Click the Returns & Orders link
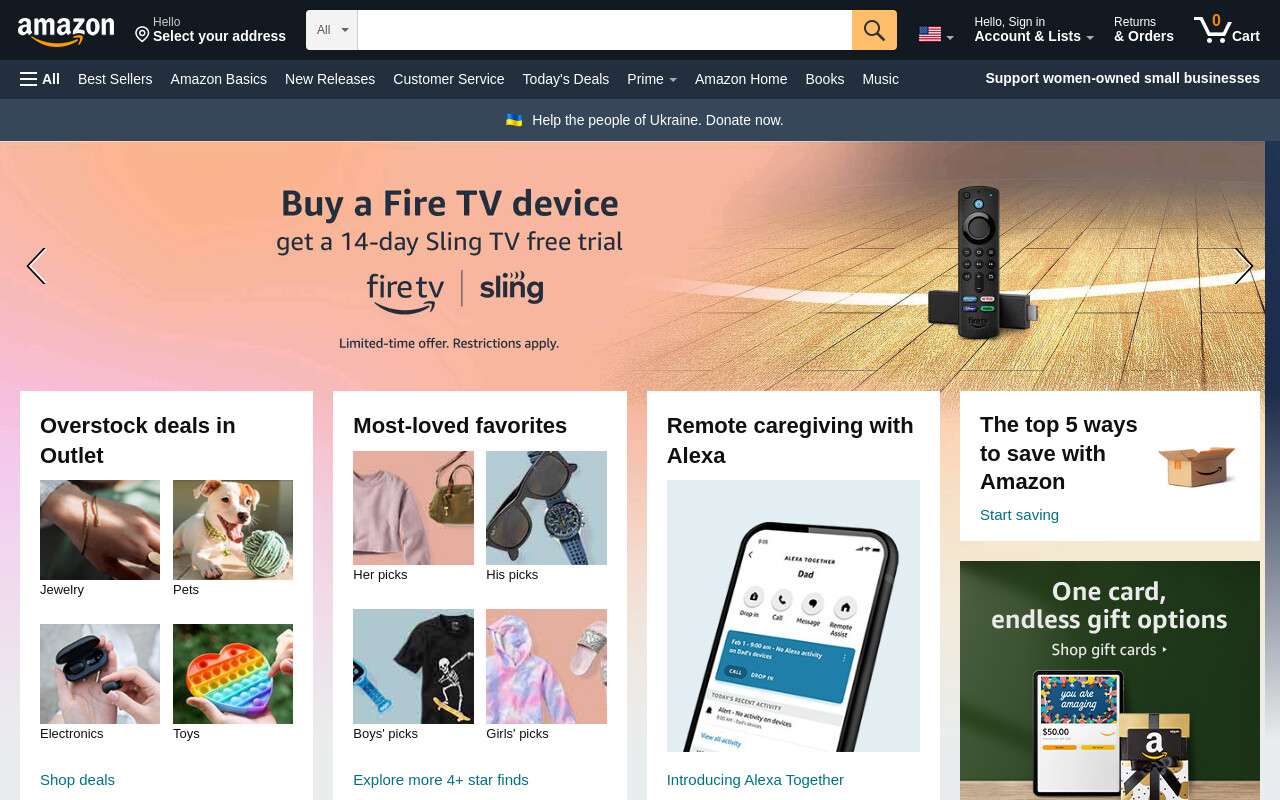The height and width of the screenshot is (800, 1280). 1144,30
